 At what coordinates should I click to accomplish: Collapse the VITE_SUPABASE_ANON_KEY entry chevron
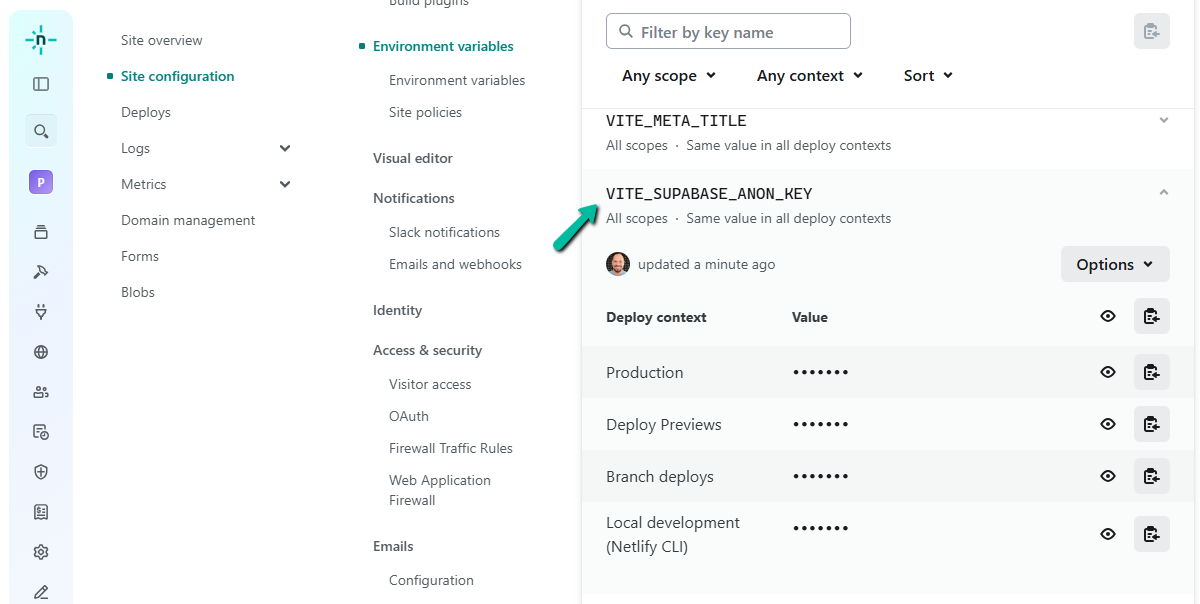click(1163, 190)
